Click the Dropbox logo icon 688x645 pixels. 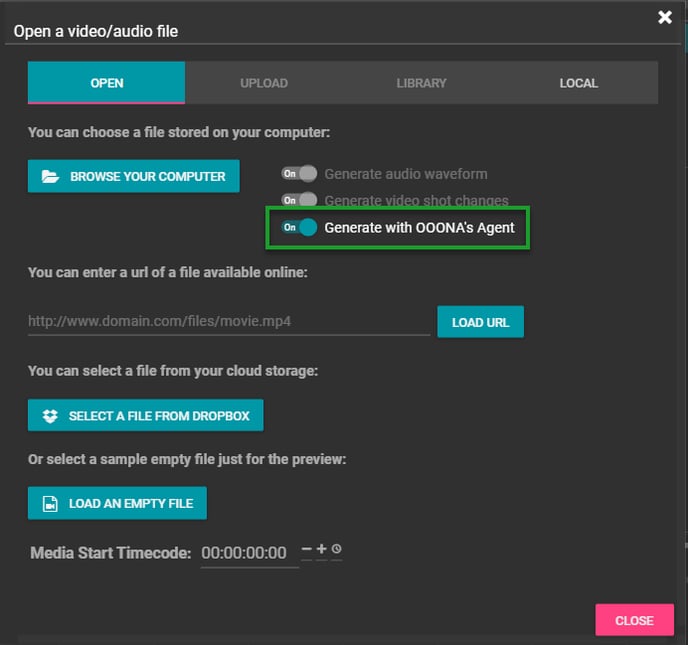click(x=50, y=416)
